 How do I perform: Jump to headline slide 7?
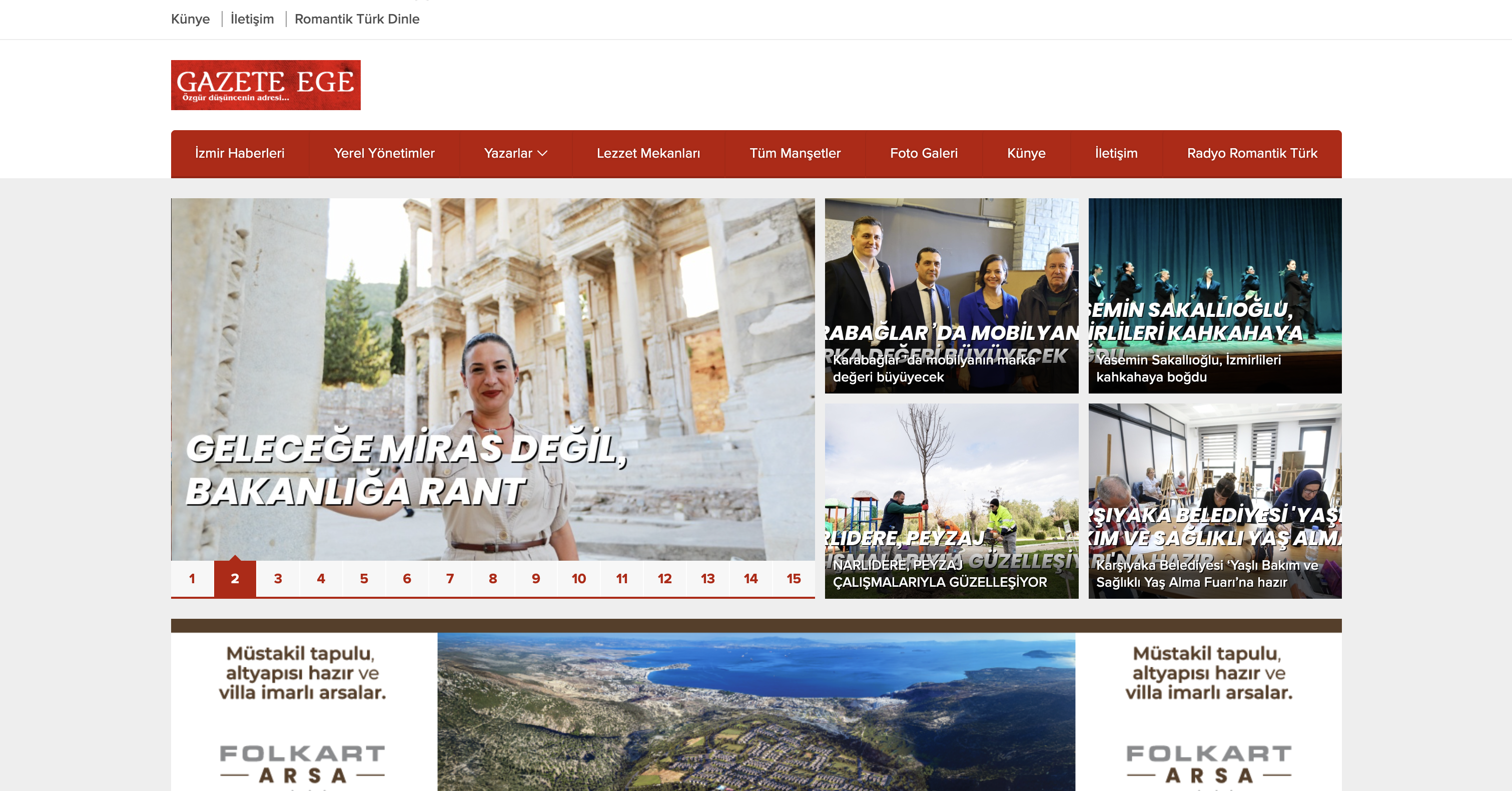450,578
